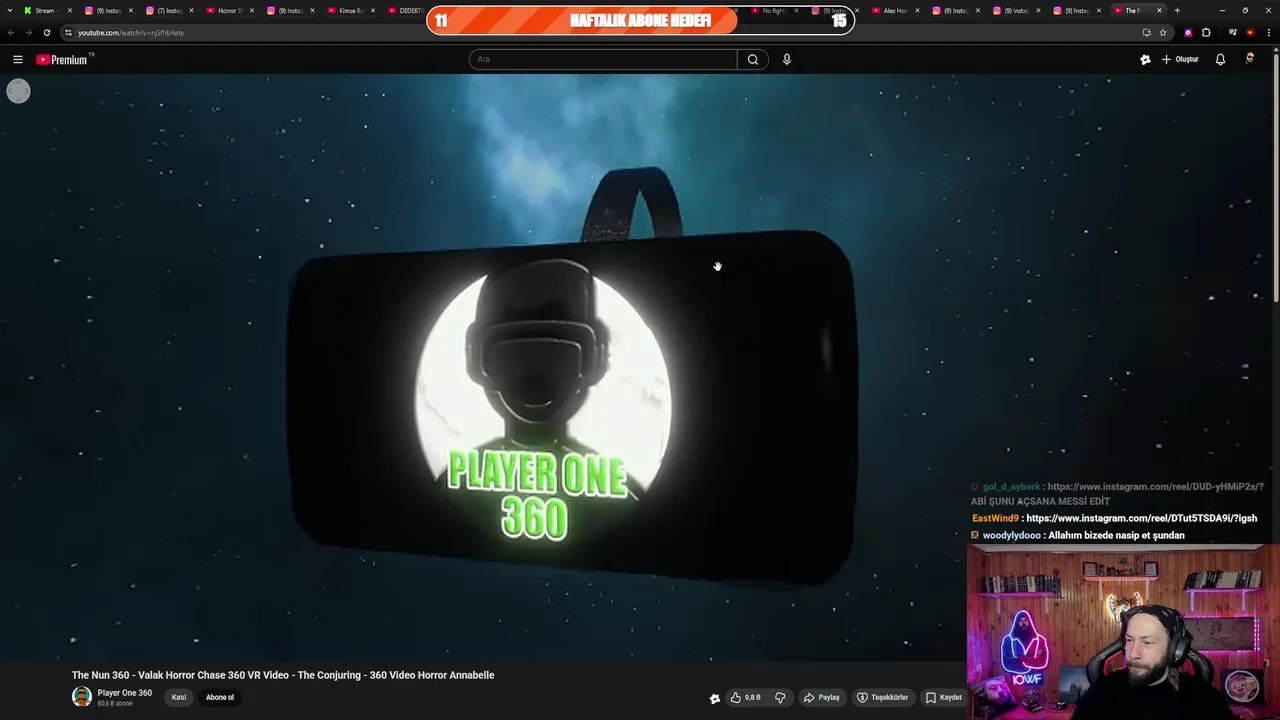Click the 80,6 B abone subscriber count
The height and width of the screenshot is (720, 1280).
(x=115, y=704)
